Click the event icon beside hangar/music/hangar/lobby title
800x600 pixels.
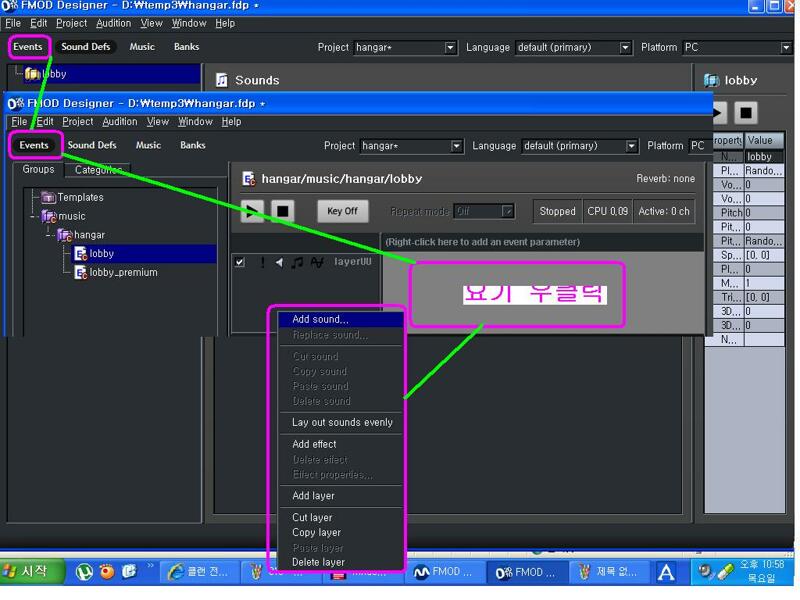[249, 179]
